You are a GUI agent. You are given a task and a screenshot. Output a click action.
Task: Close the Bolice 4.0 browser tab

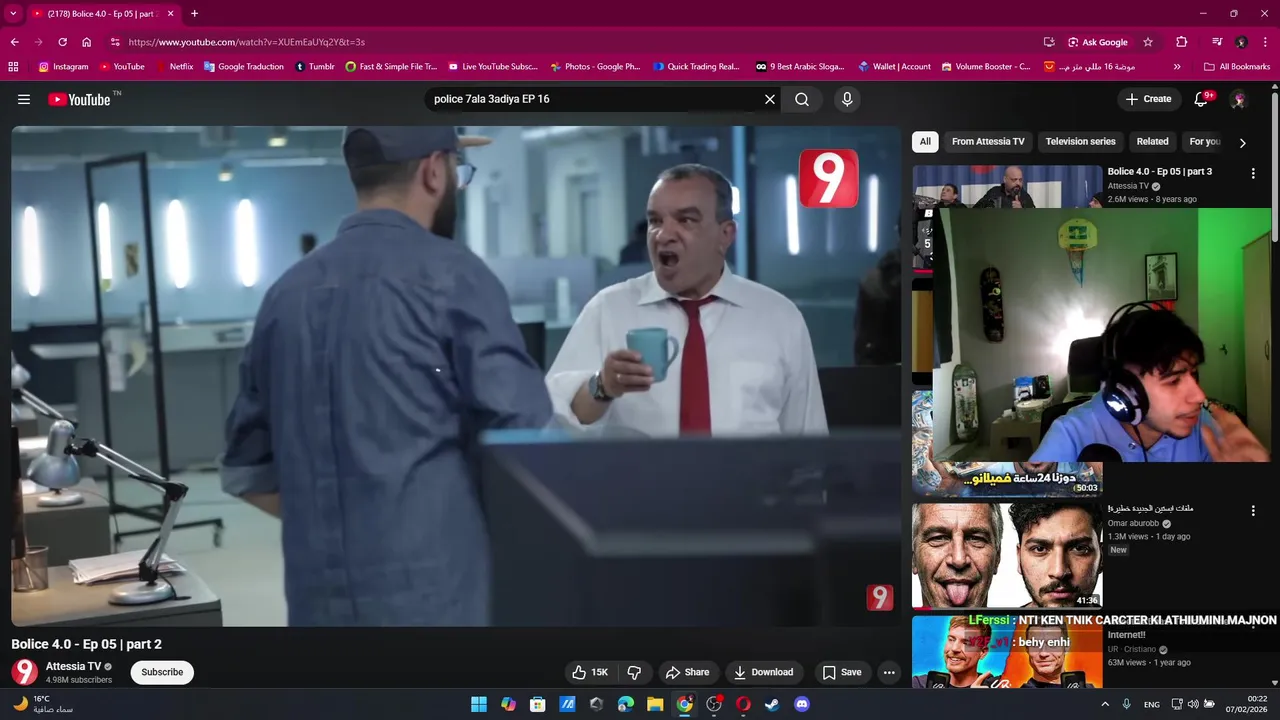click(x=170, y=14)
